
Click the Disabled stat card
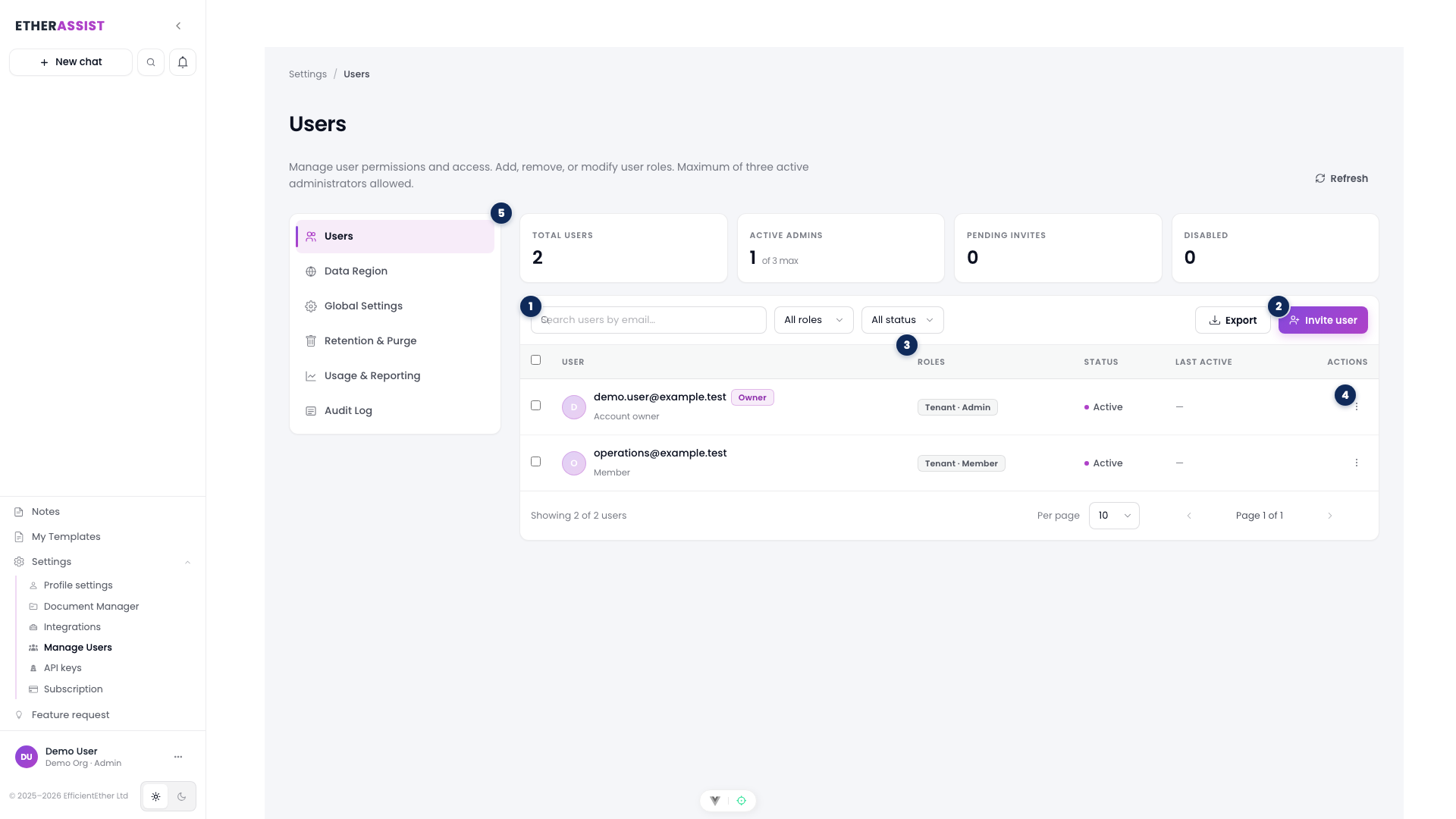(x=1276, y=248)
